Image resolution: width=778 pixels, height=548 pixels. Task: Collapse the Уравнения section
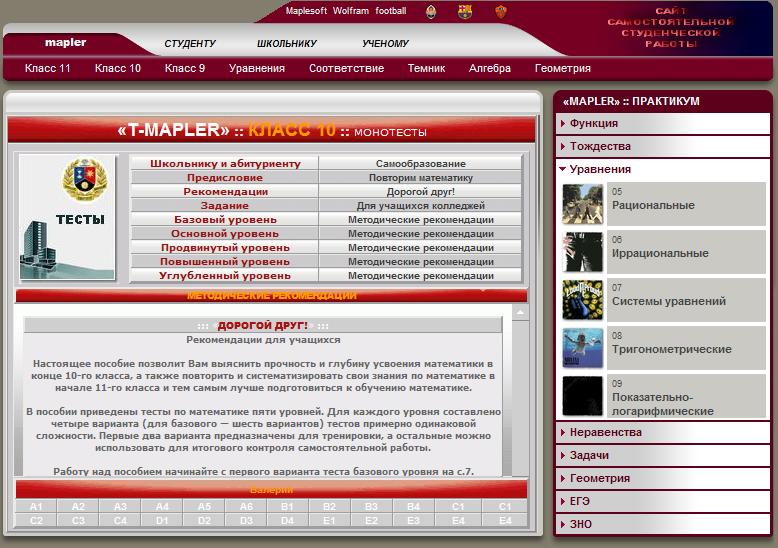600,169
